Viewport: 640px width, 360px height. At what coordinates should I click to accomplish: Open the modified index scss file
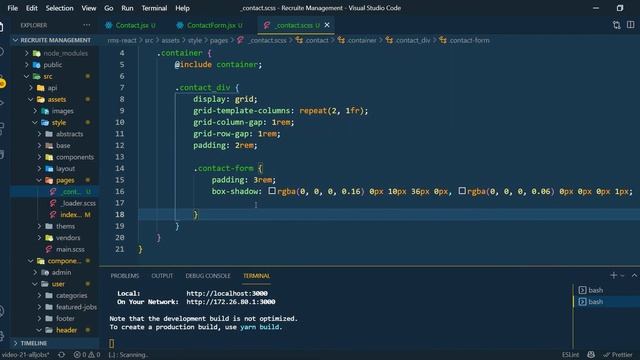[70, 215]
